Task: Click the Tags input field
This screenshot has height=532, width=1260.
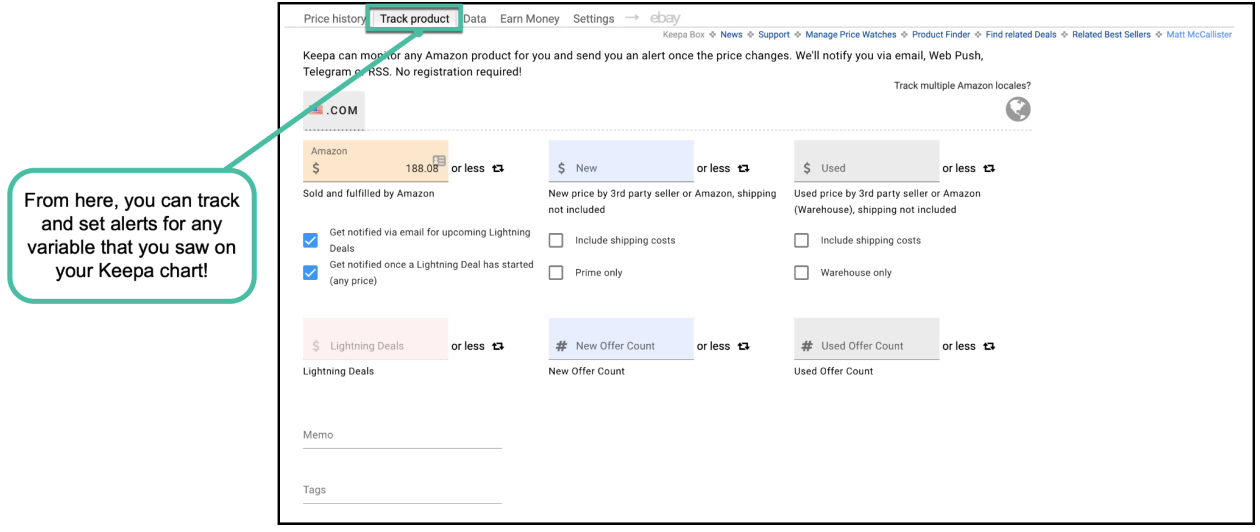Action: coord(402,491)
